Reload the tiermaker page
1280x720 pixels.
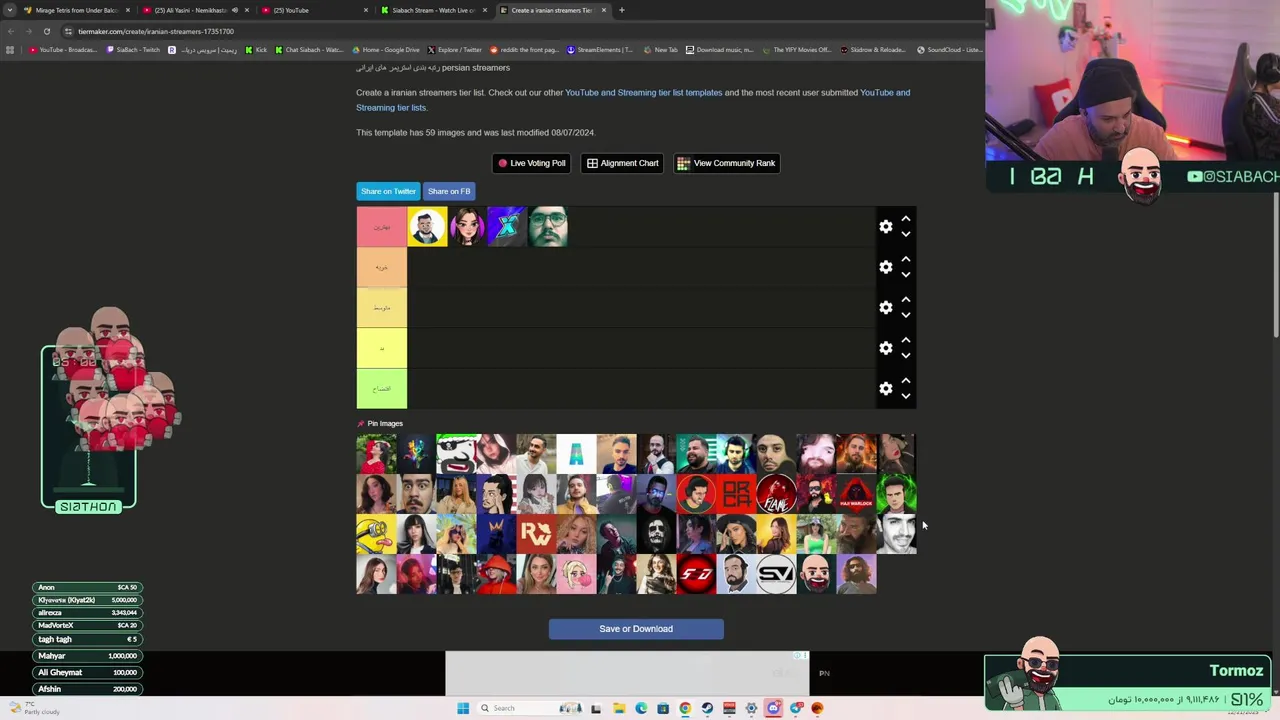point(46,31)
